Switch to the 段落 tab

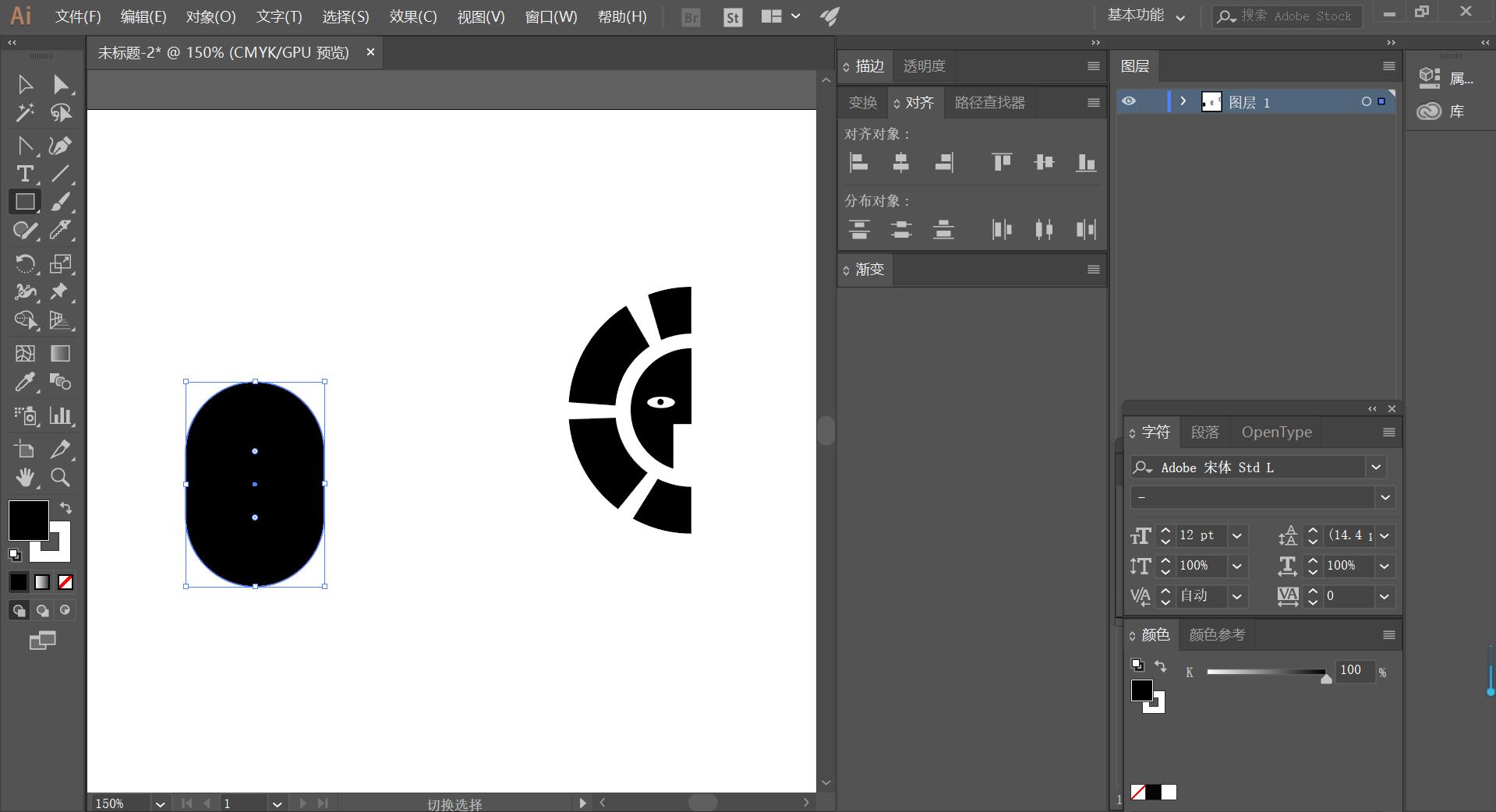click(x=1204, y=432)
